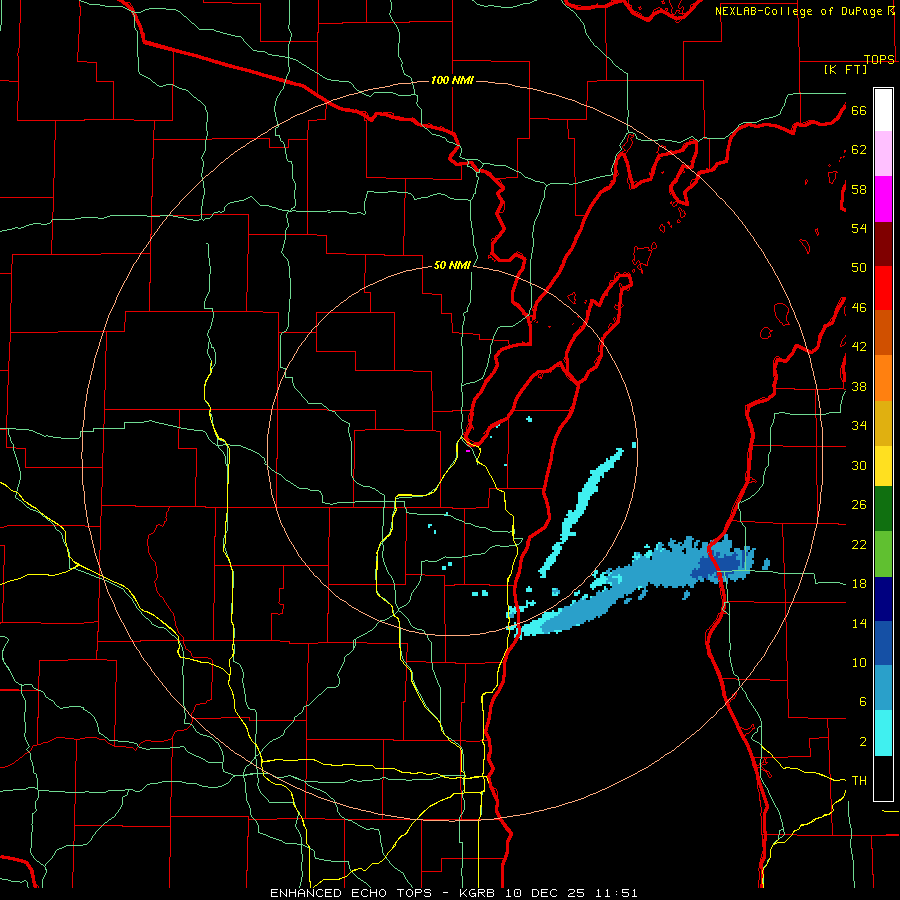Viewport: 900px width, 900px height.
Task: Click the "50 NMI" range ring label
Action: [x=452, y=265]
